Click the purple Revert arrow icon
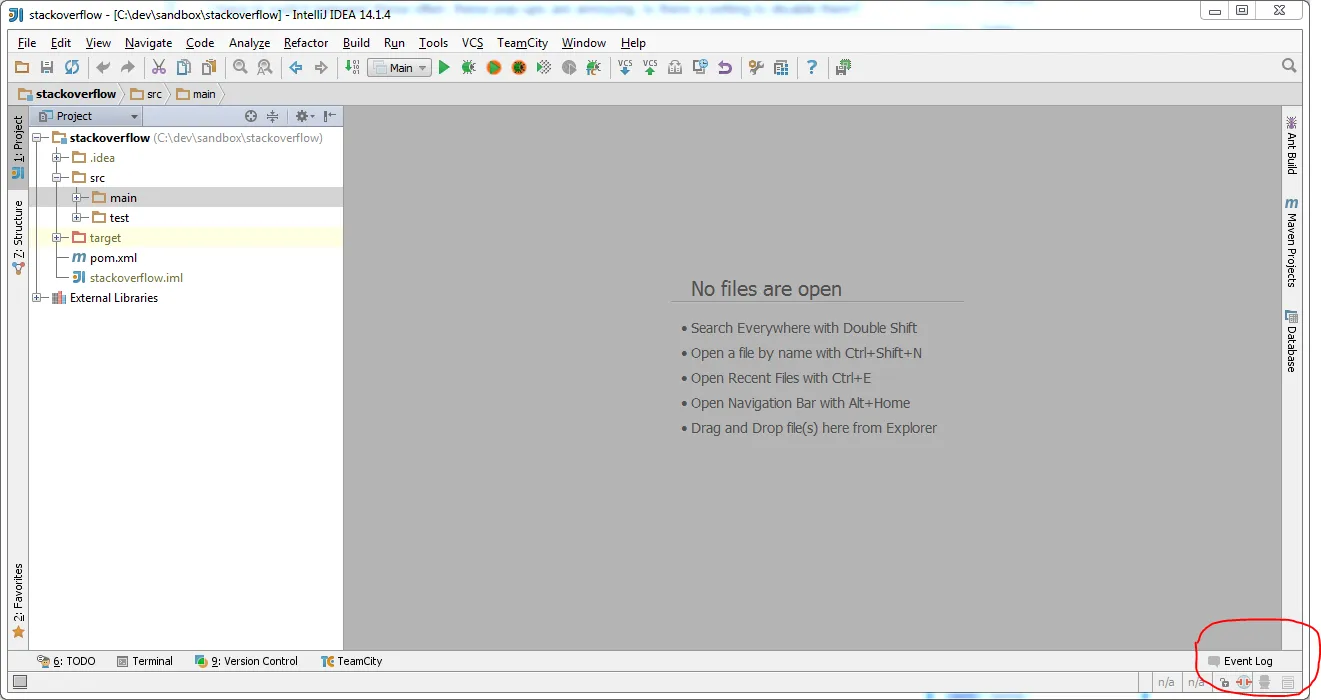1321x700 pixels. (725, 67)
